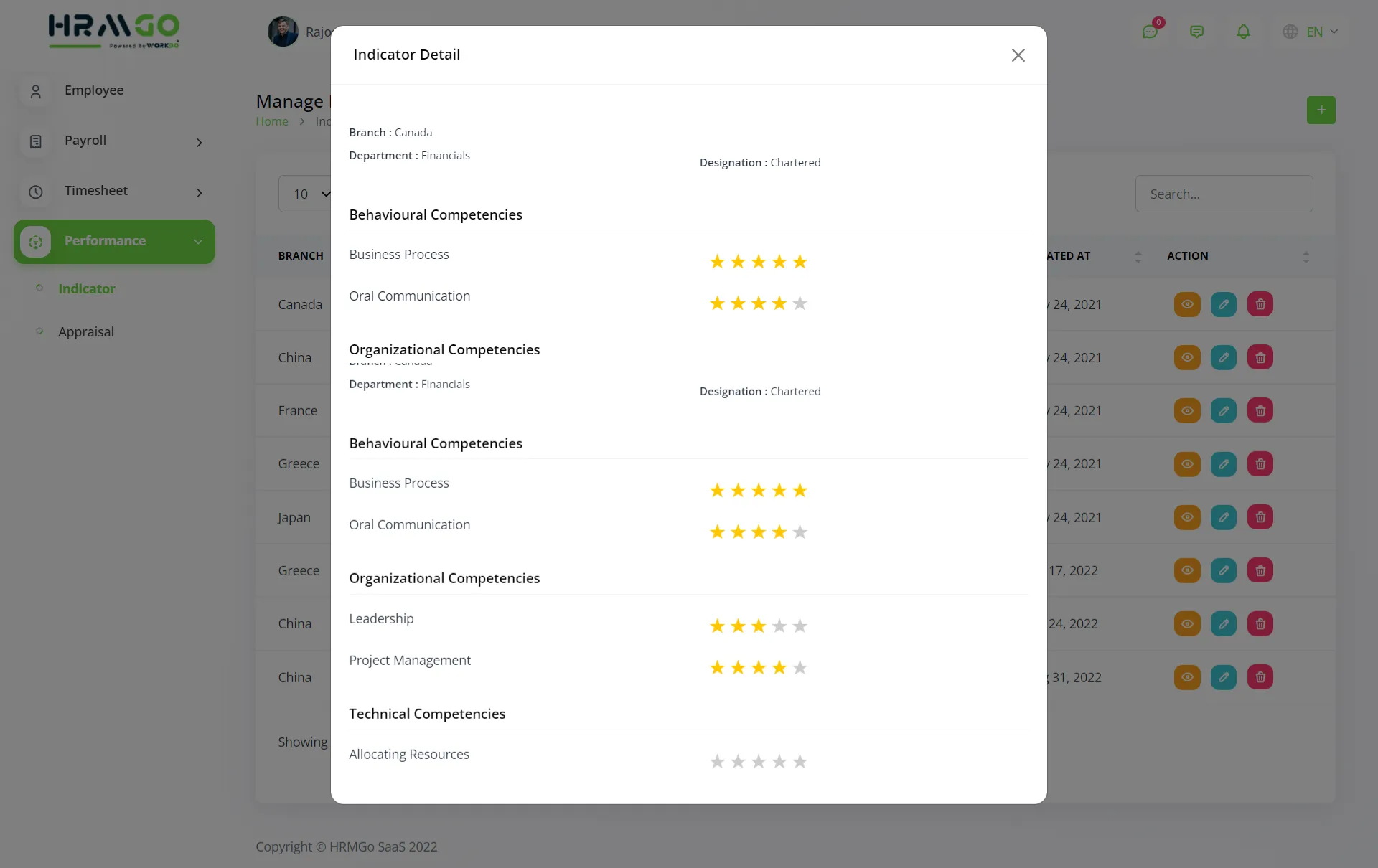Open the chat messages icon with badge
This screenshot has height=868, width=1378.
(x=1150, y=32)
